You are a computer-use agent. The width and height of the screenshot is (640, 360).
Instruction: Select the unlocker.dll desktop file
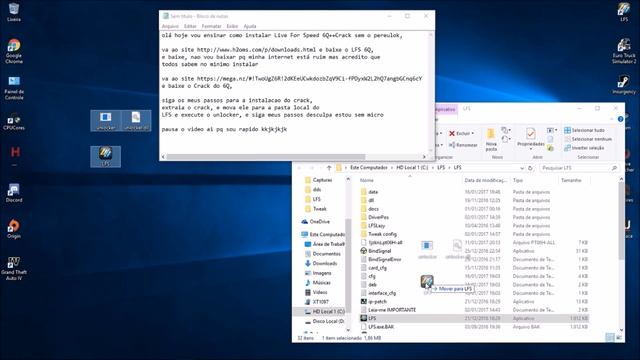click(x=136, y=120)
